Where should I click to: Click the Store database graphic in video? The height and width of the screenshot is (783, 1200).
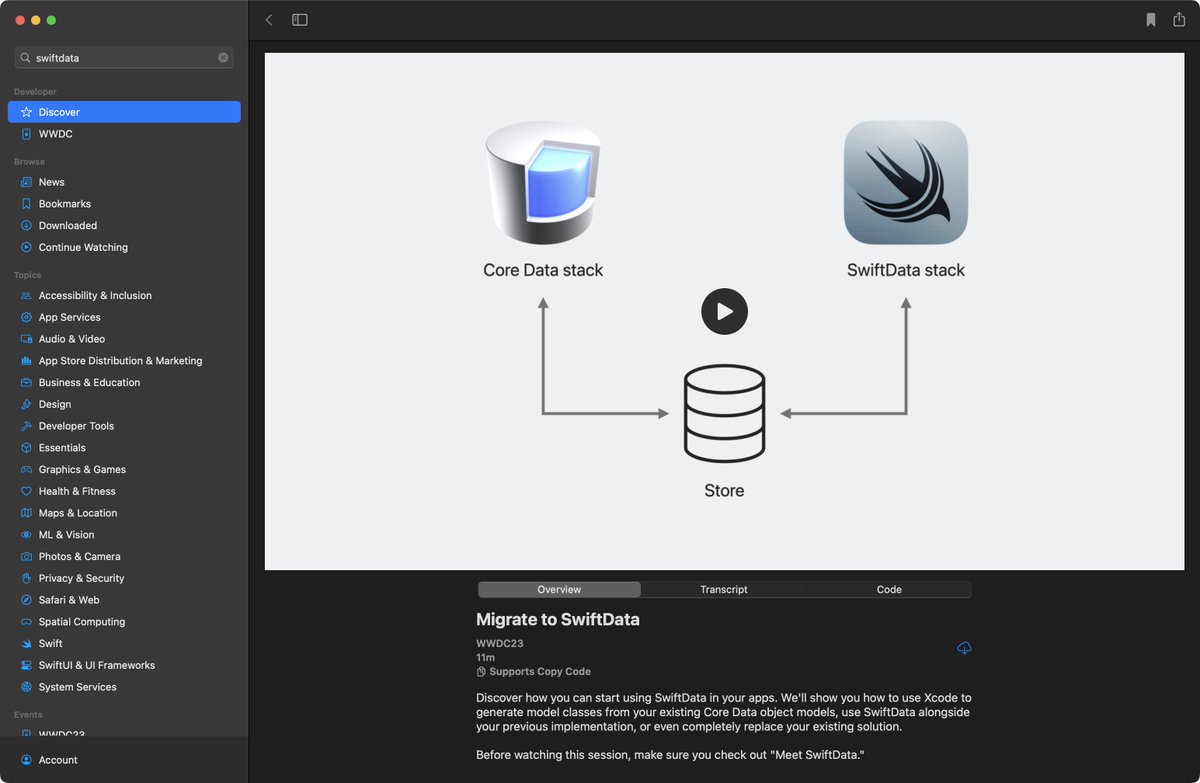(724, 413)
